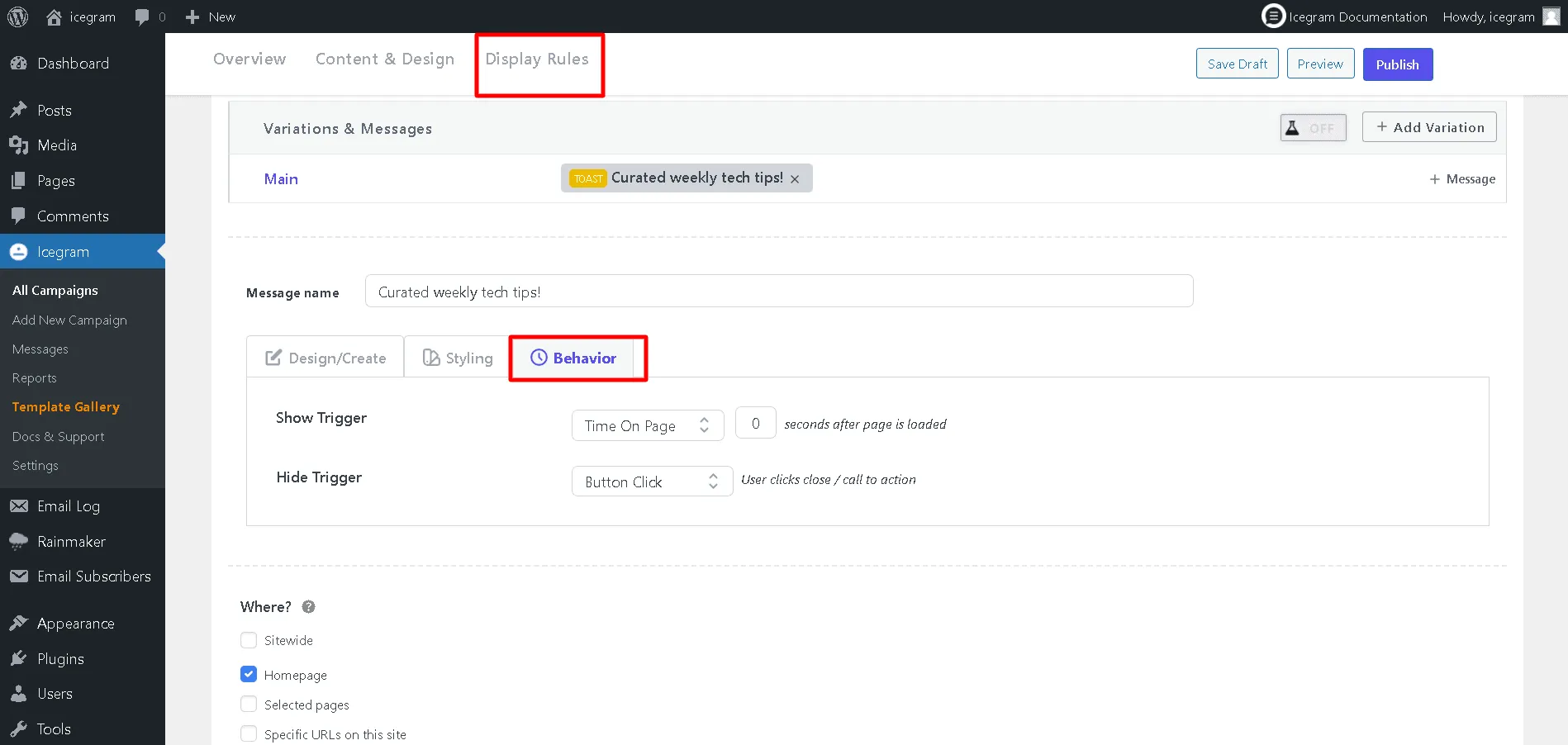Click the + Message link
Screen dimensions: 1568x745
1462,178
